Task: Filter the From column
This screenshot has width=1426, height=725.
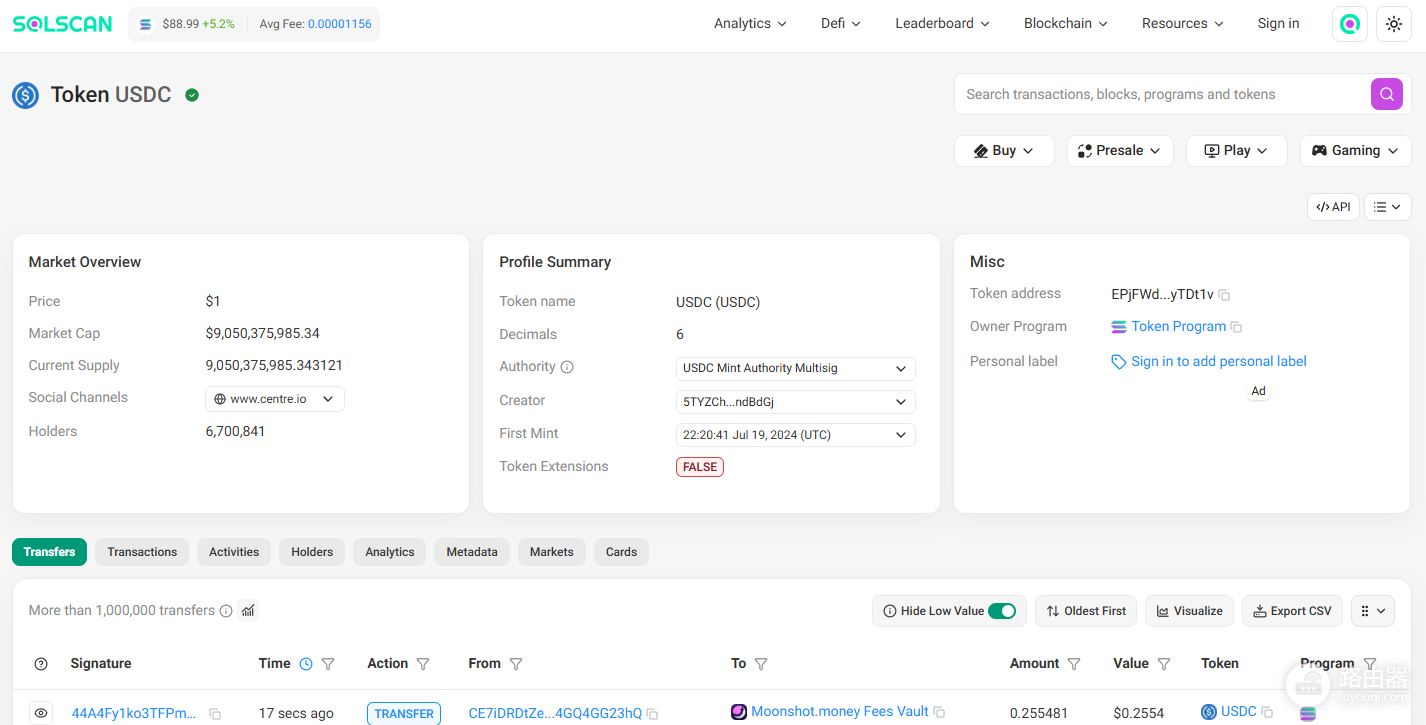Action: [x=516, y=664]
